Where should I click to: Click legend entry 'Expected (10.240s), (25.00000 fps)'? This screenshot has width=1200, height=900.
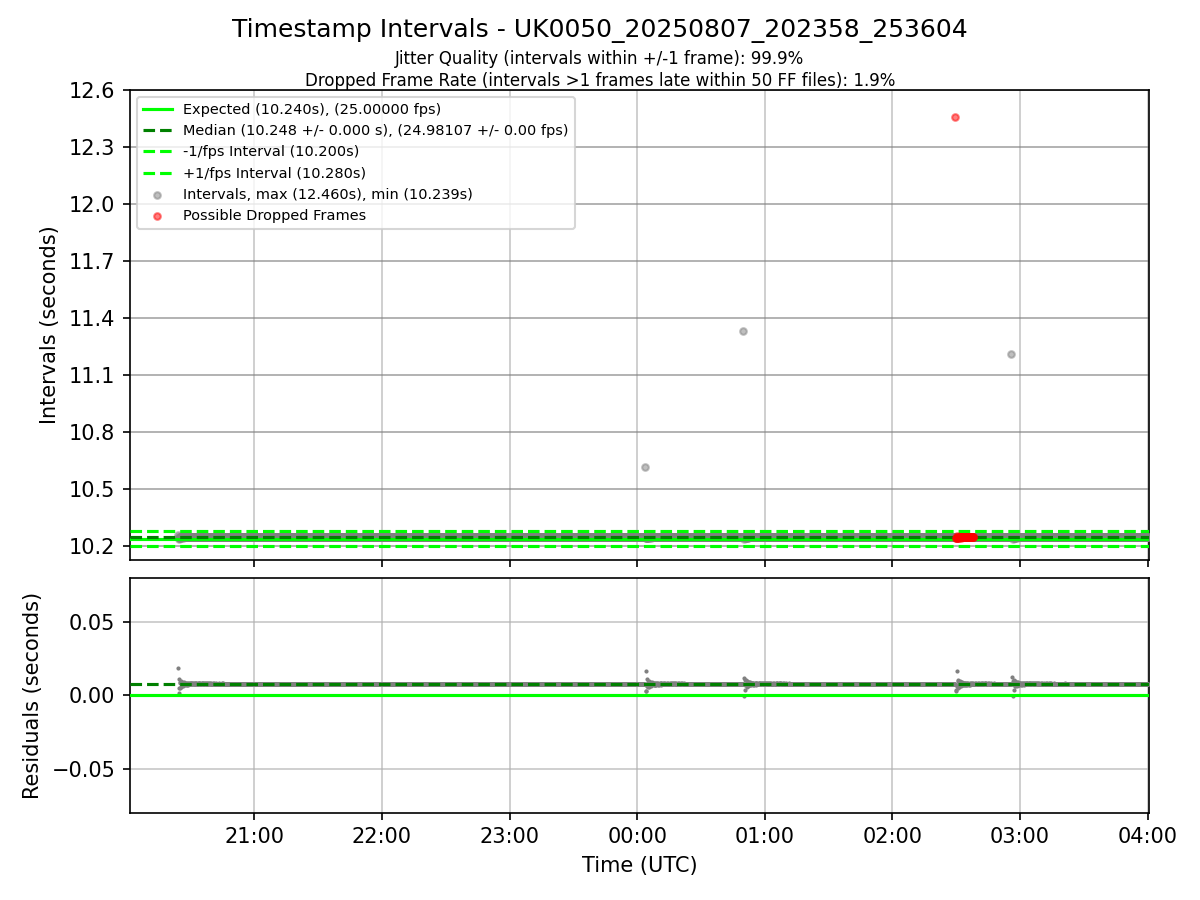(x=312, y=109)
